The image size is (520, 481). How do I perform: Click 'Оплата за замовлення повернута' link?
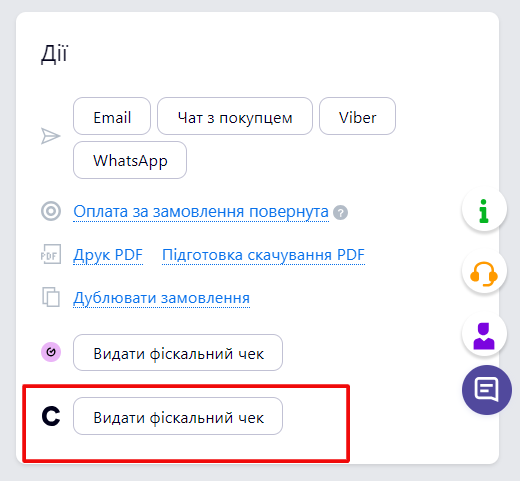click(x=201, y=212)
